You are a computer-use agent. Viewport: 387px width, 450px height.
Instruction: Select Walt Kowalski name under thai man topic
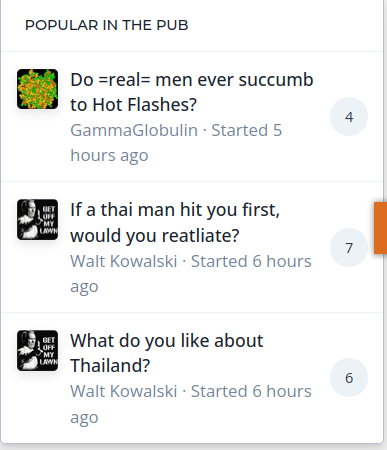coord(124,261)
